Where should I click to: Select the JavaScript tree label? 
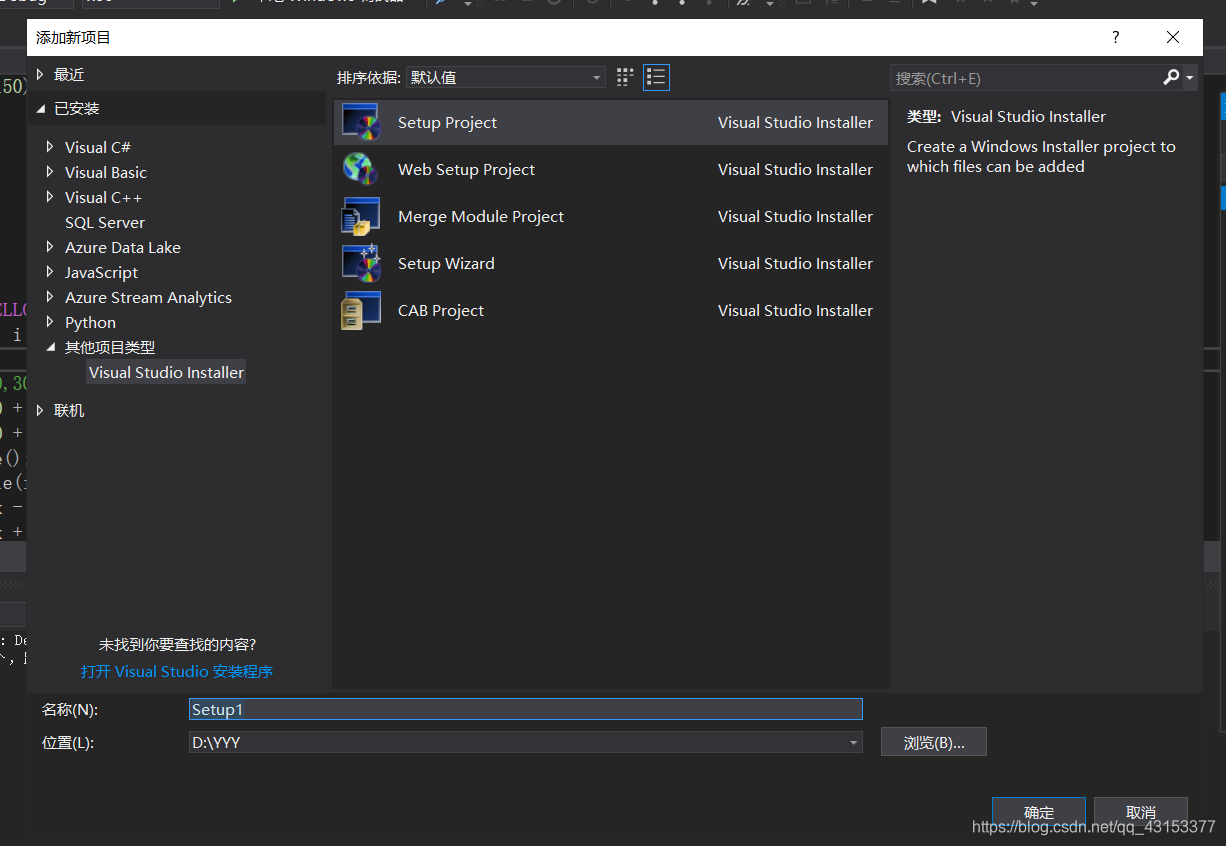click(101, 272)
